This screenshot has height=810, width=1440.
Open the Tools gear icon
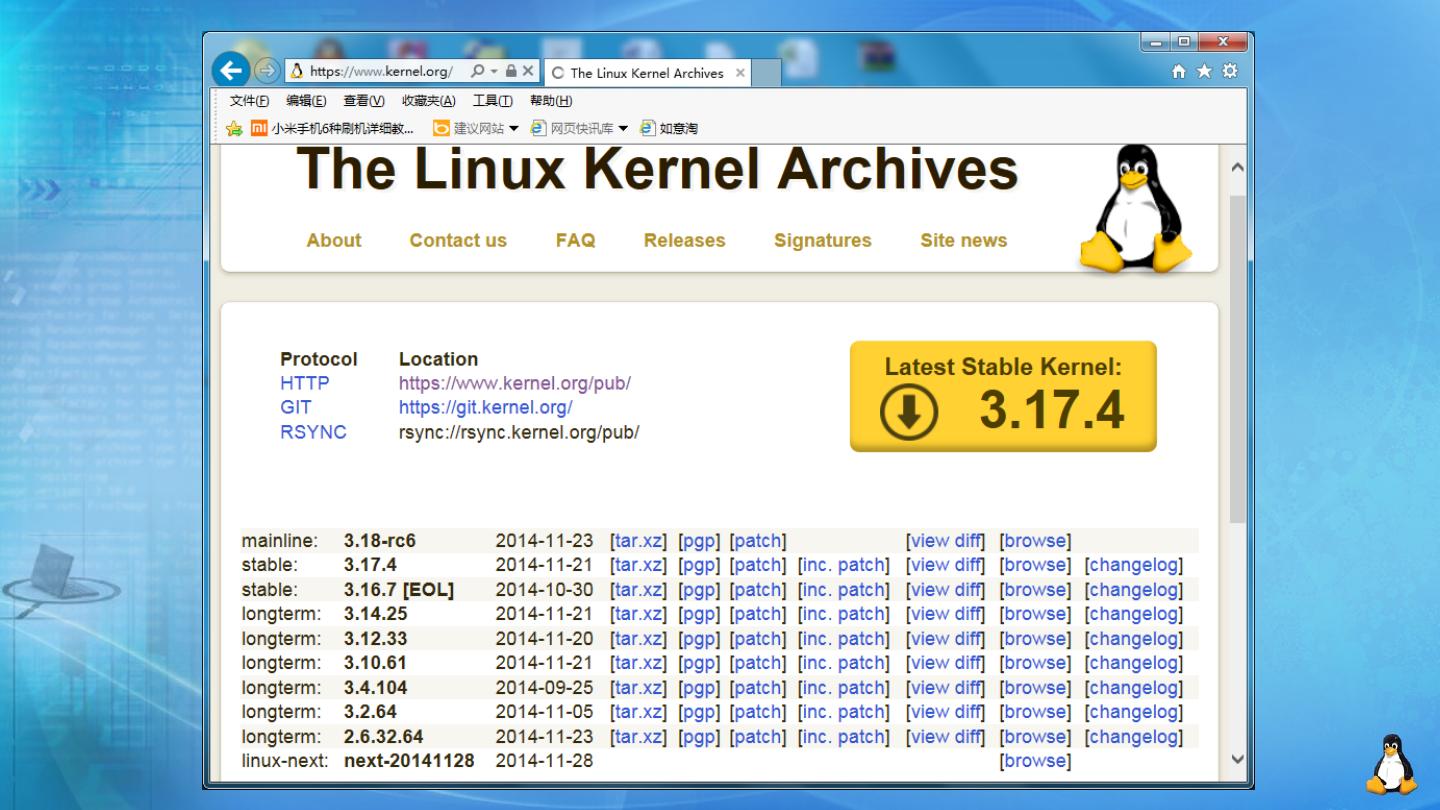coord(1230,71)
